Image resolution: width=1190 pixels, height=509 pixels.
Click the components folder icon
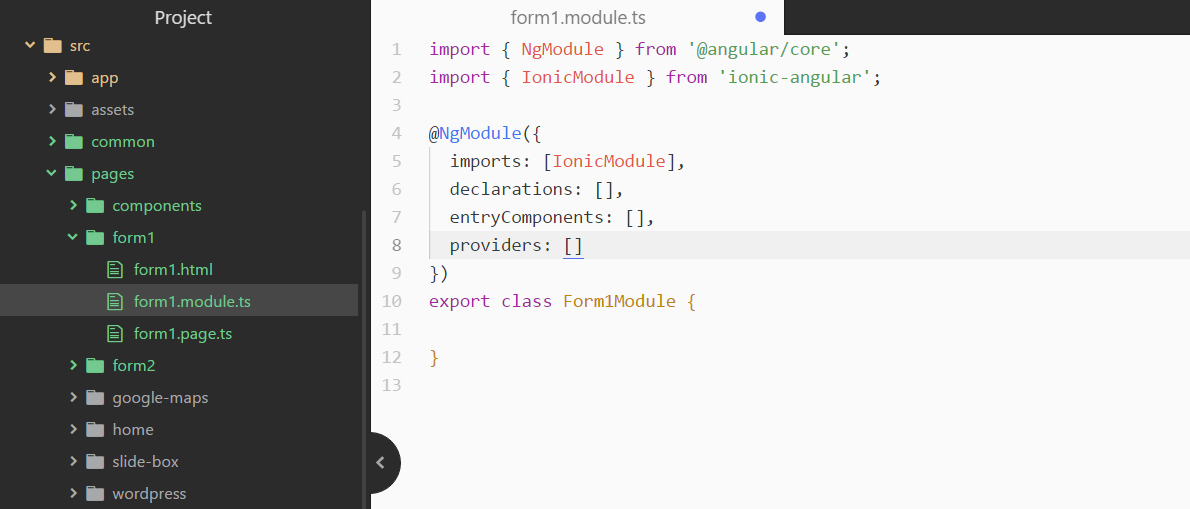pos(95,206)
